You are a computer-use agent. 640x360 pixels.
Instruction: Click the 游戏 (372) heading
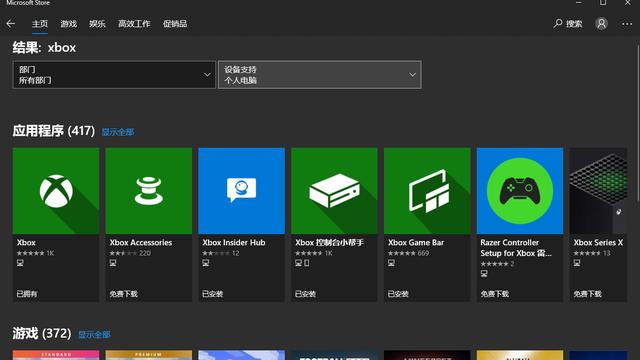pos(42,333)
